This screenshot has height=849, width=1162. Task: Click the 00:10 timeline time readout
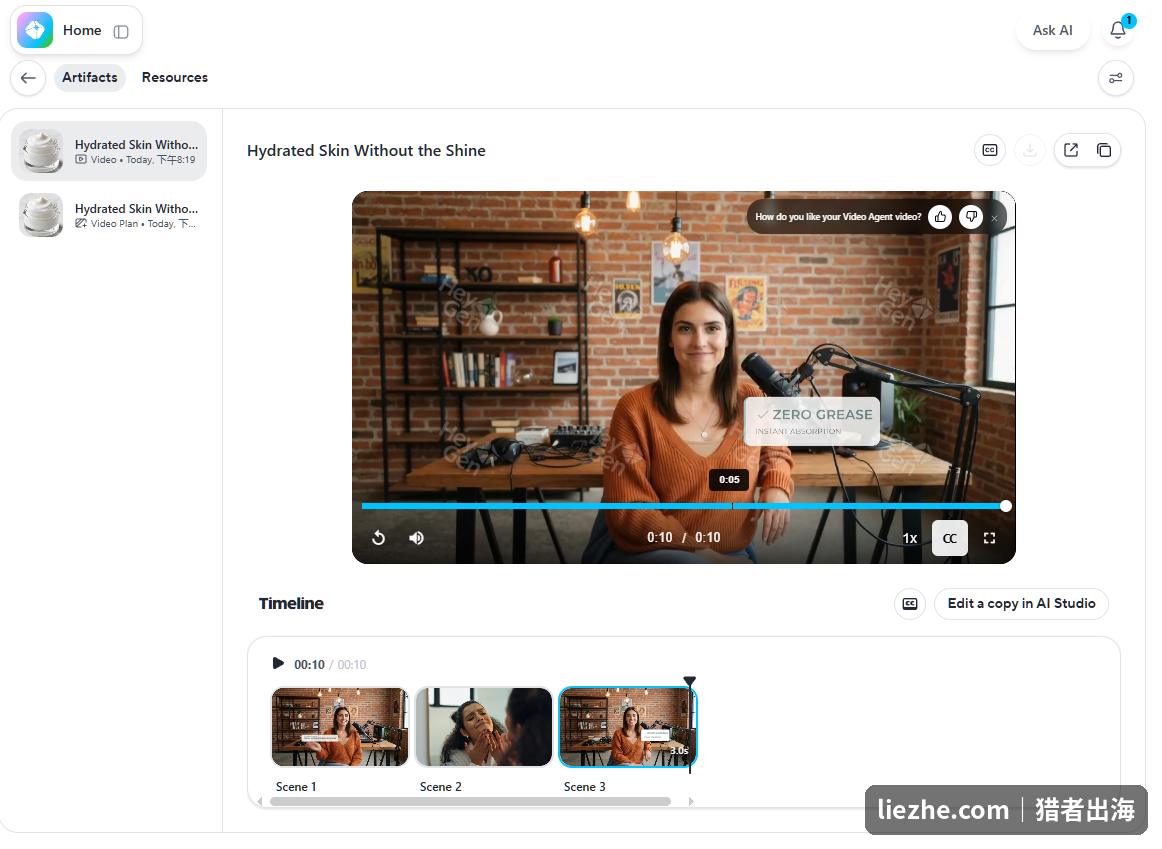[x=309, y=665]
